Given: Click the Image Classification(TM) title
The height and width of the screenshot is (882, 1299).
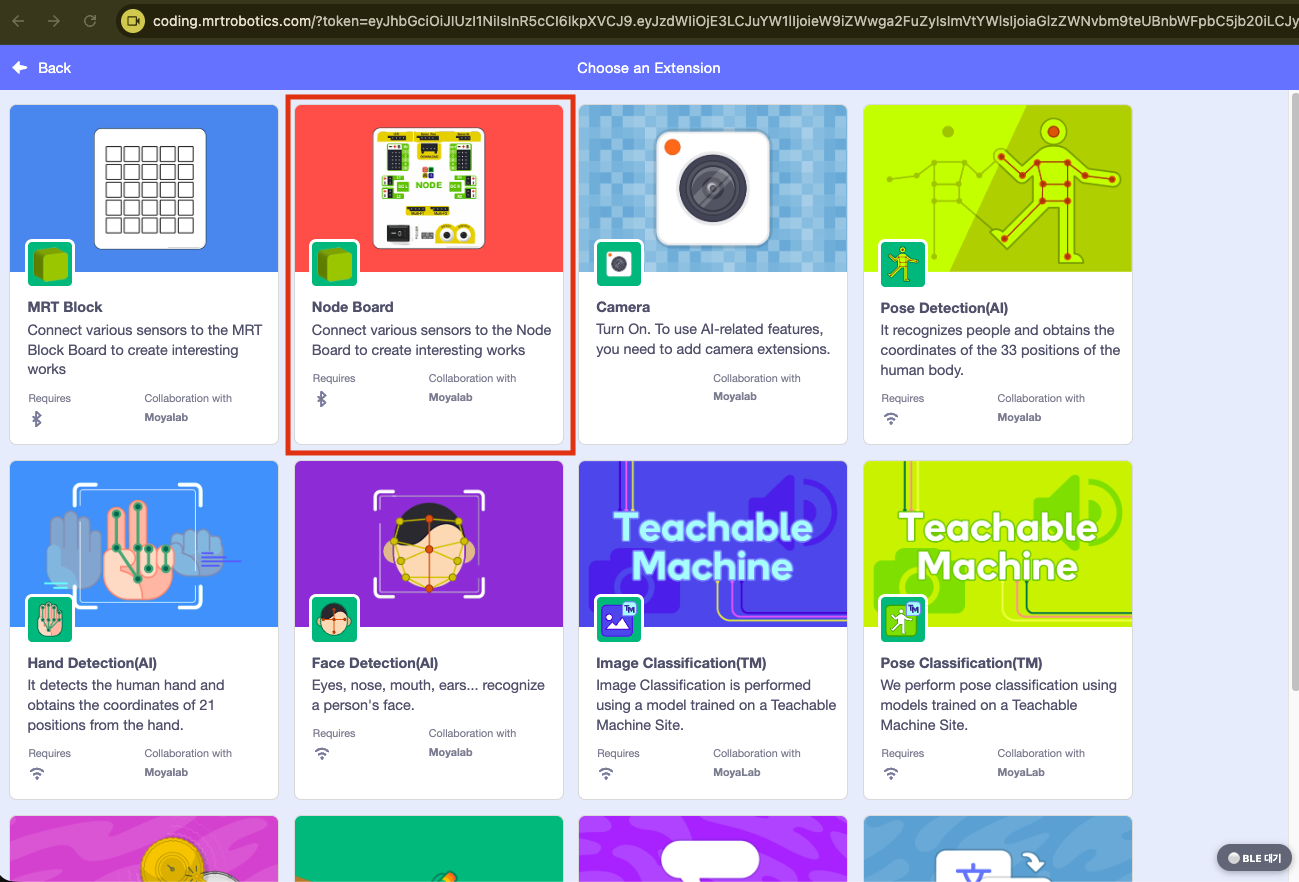Looking at the screenshot, I should [x=681, y=663].
